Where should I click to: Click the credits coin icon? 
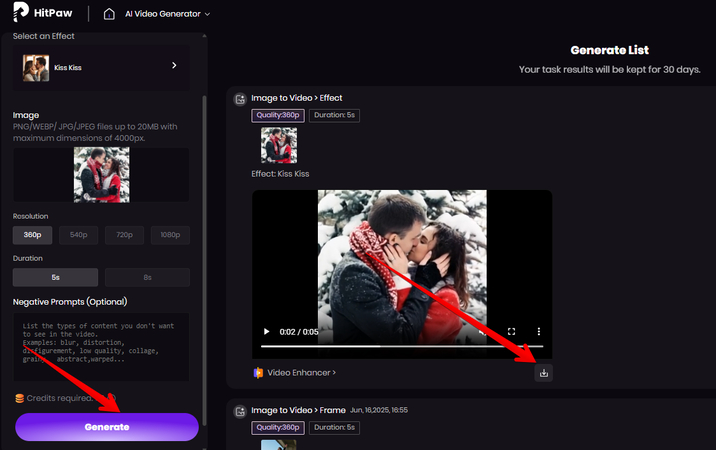click(20, 398)
